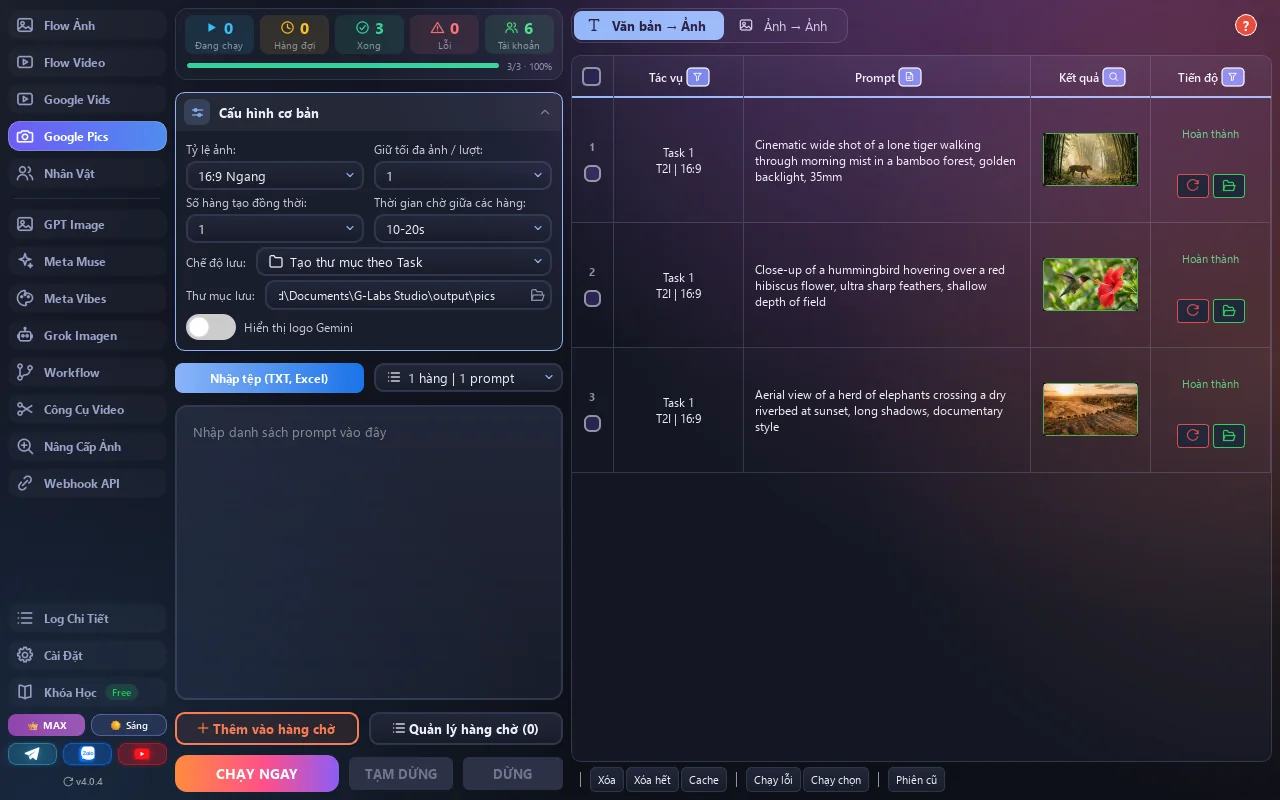This screenshot has width=1280, height=800.
Task: Open Flow Video in the sidebar
Action: pos(87,62)
